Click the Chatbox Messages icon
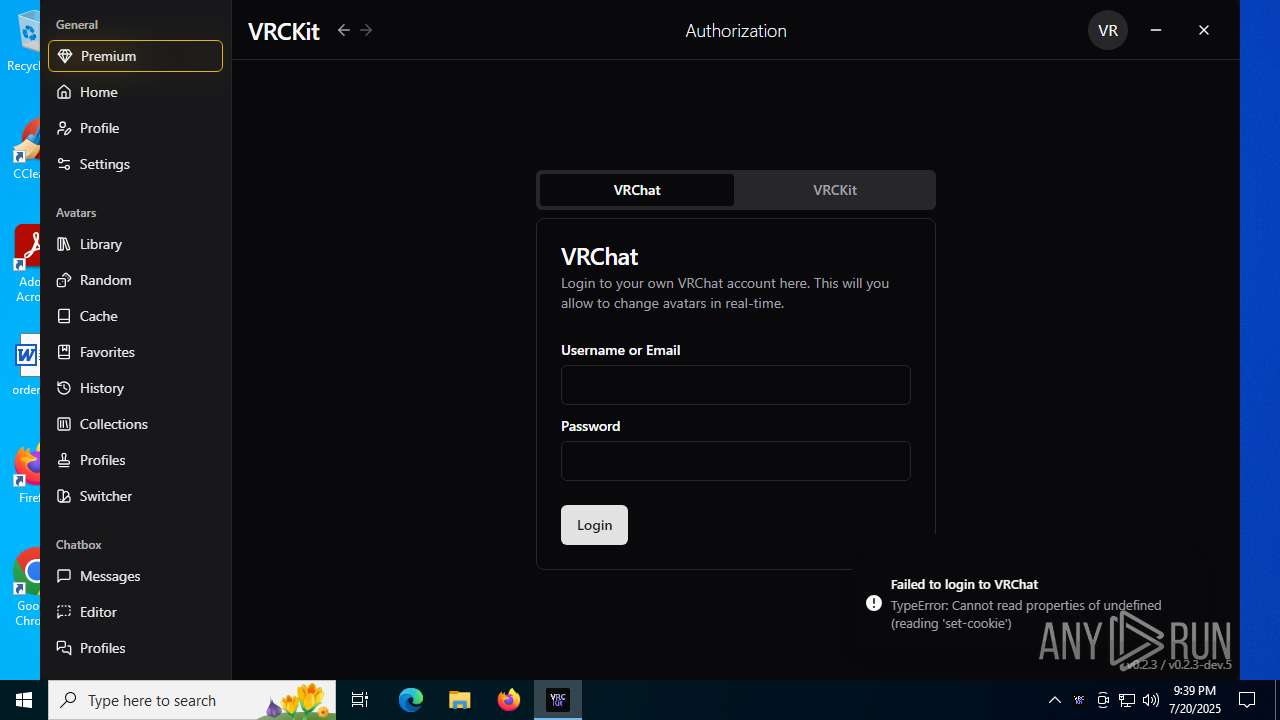This screenshot has height=720, width=1280. coord(64,576)
